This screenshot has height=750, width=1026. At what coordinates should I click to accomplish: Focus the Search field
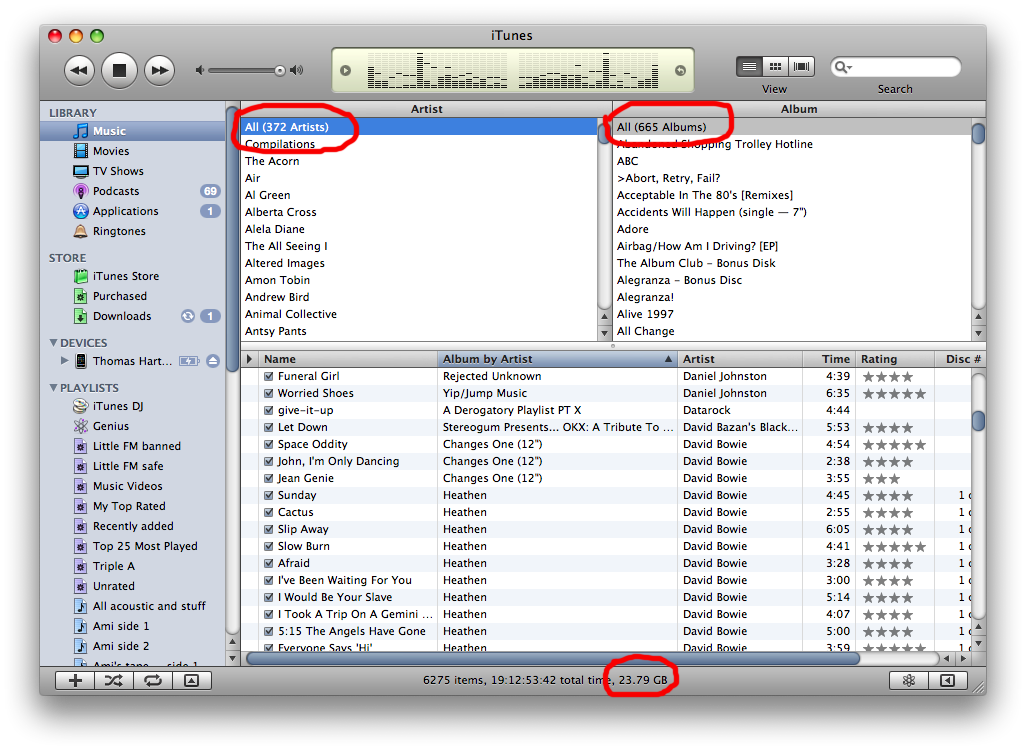[x=895, y=67]
